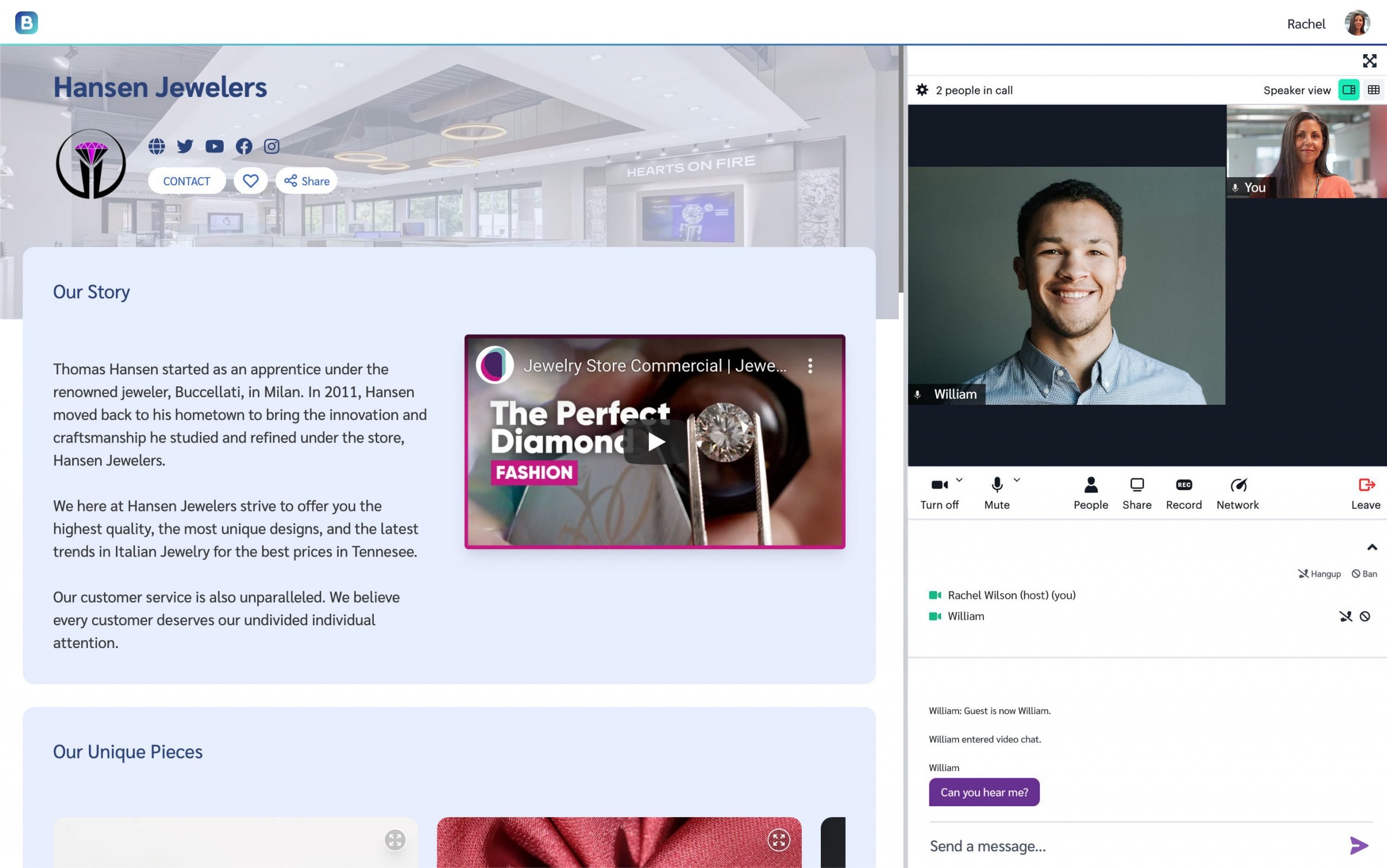
Task: Open the Network status indicator
Action: [1237, 493]
